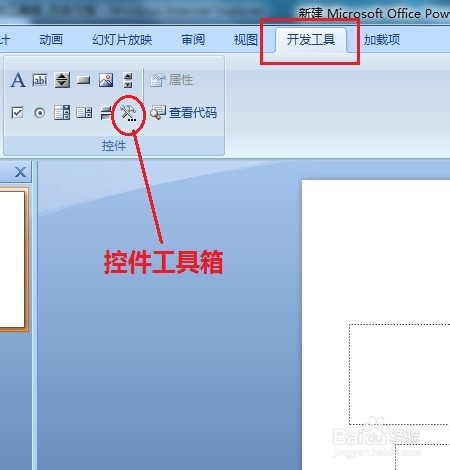Open the 加载项 ribbon tab

[382, 40]
